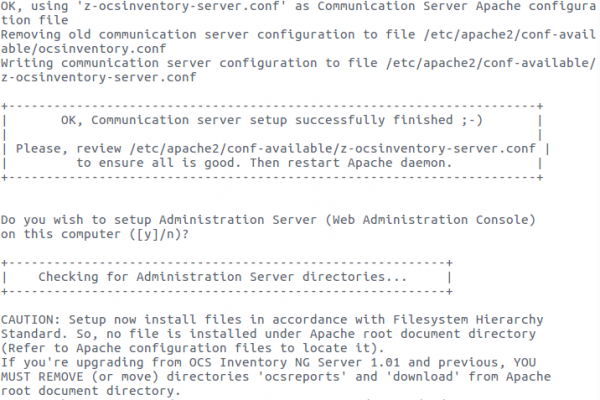Click the 'Please, review' path line in the box

click(276, 149)
